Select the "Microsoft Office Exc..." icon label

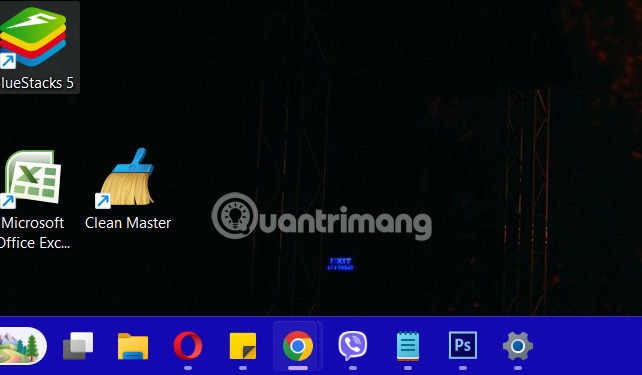point(34,233)
